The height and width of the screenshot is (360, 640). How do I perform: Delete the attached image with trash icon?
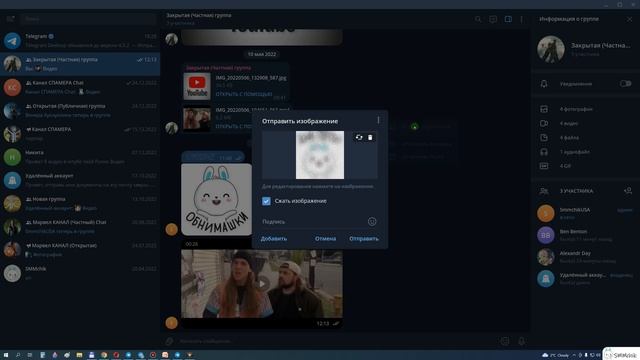[x=370, y=138]
